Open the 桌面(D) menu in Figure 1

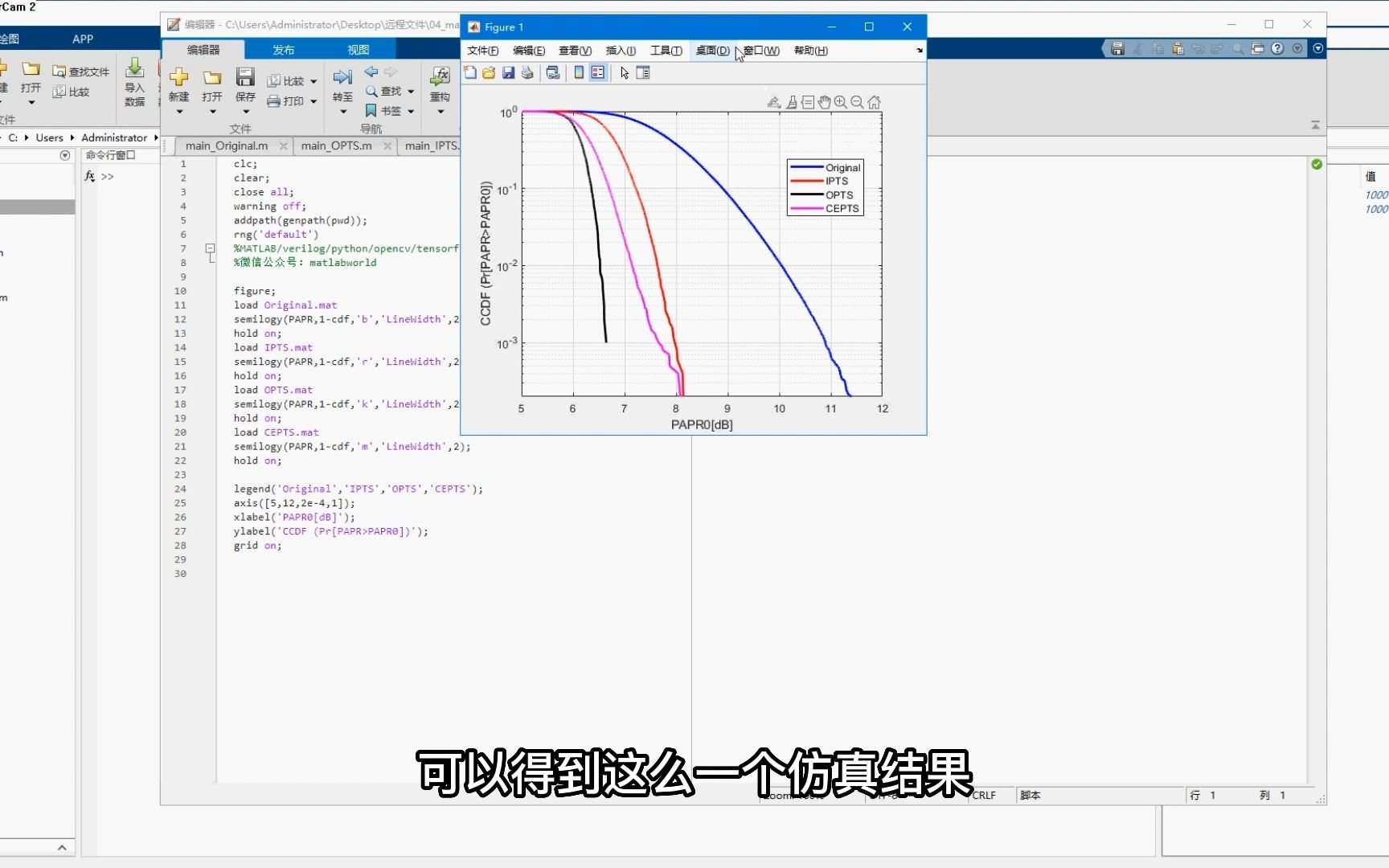pos(713,51)
